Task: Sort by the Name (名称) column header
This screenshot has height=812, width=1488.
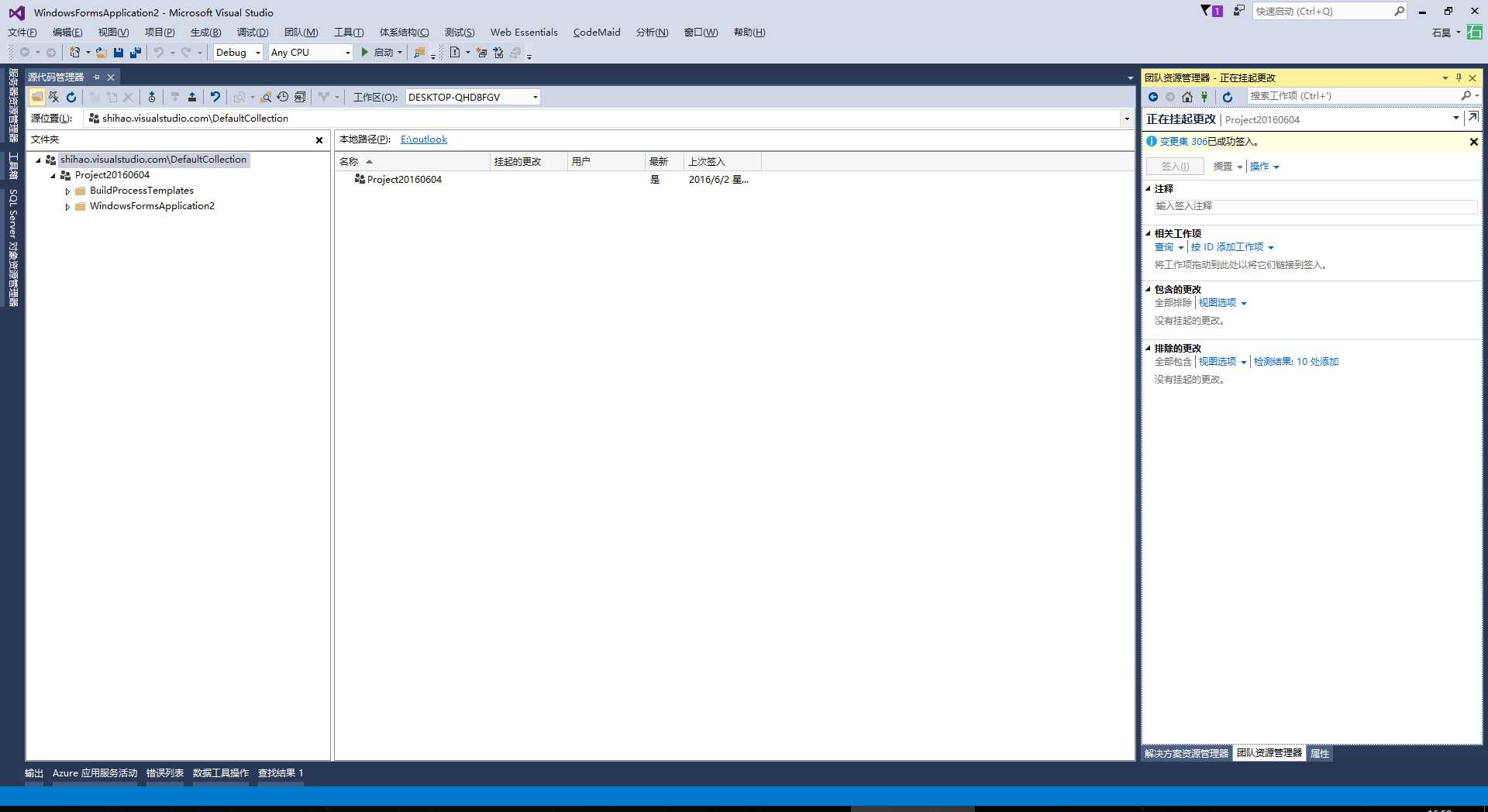Action: coord(412,161)
